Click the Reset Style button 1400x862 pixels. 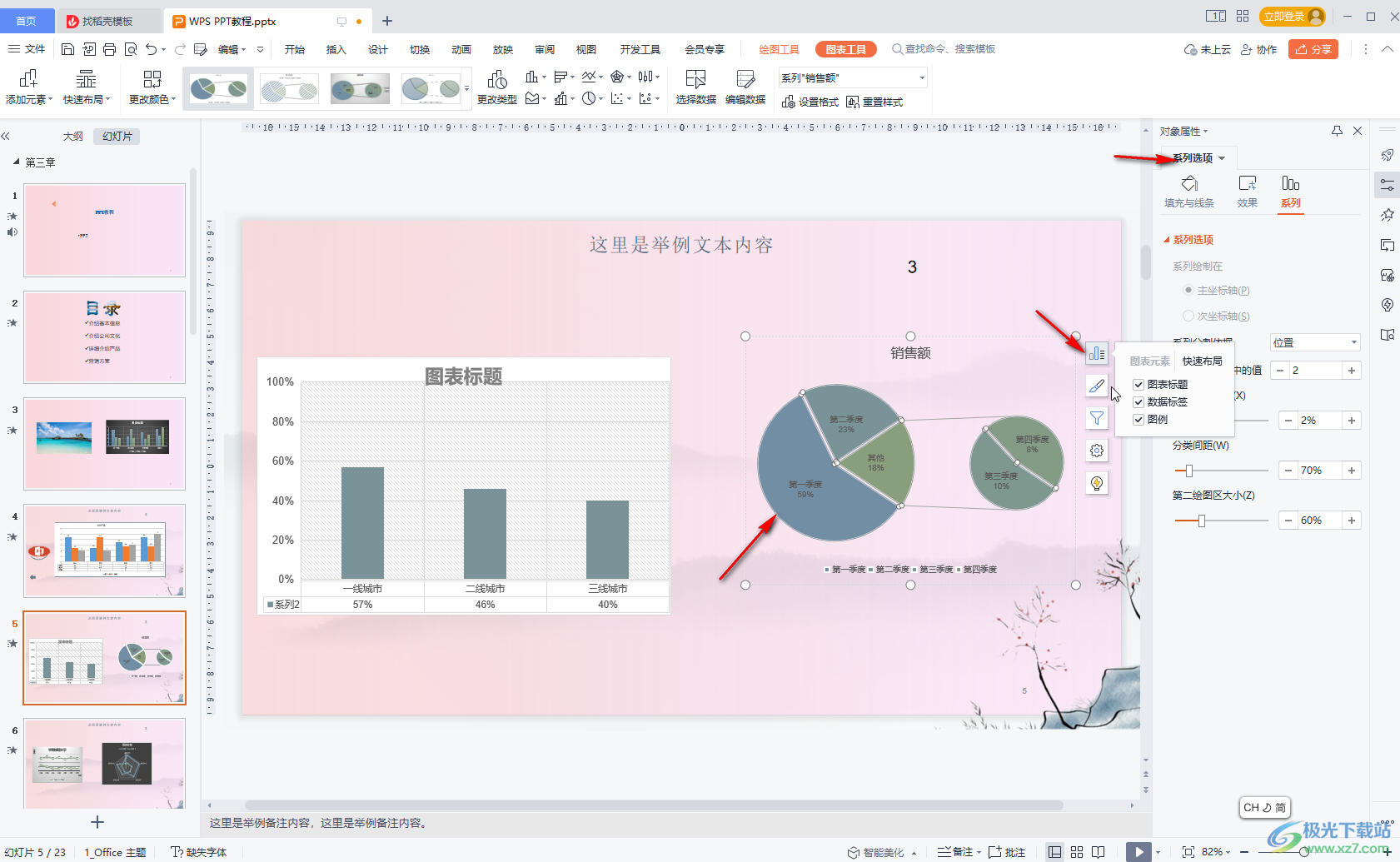pos(874,102)
